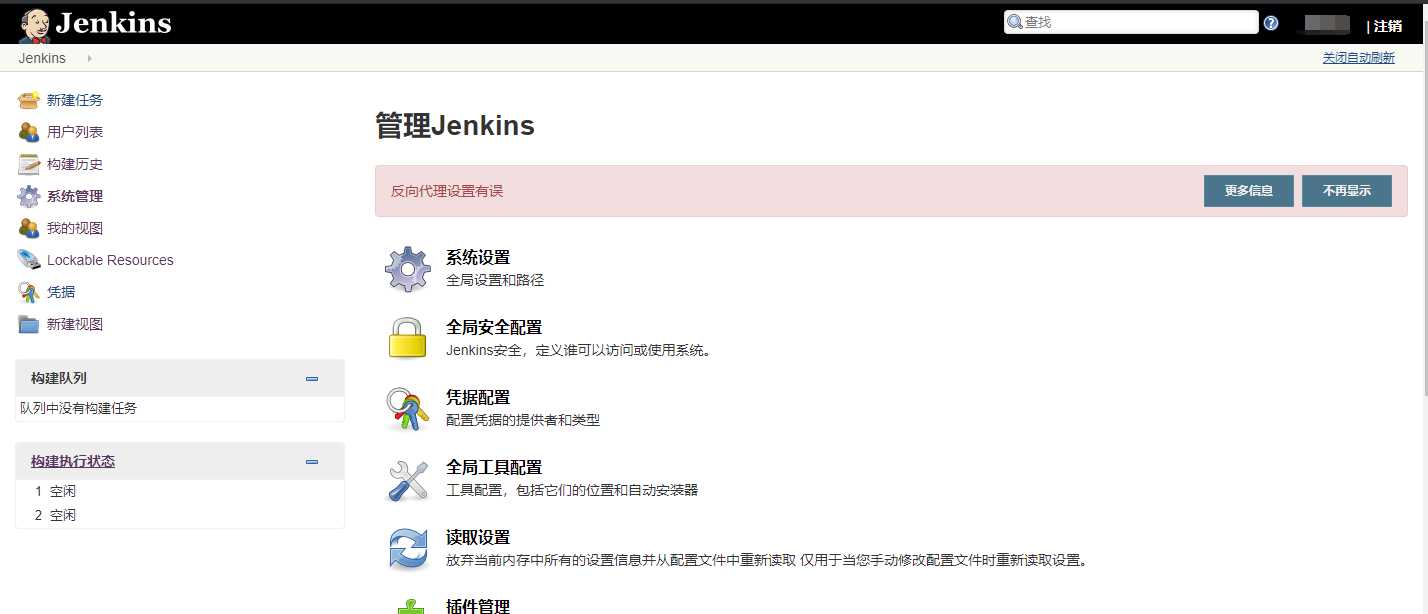Click the 更多信息 button
The height and width of the screenshot is (614, 1428).
(1249, 191)
